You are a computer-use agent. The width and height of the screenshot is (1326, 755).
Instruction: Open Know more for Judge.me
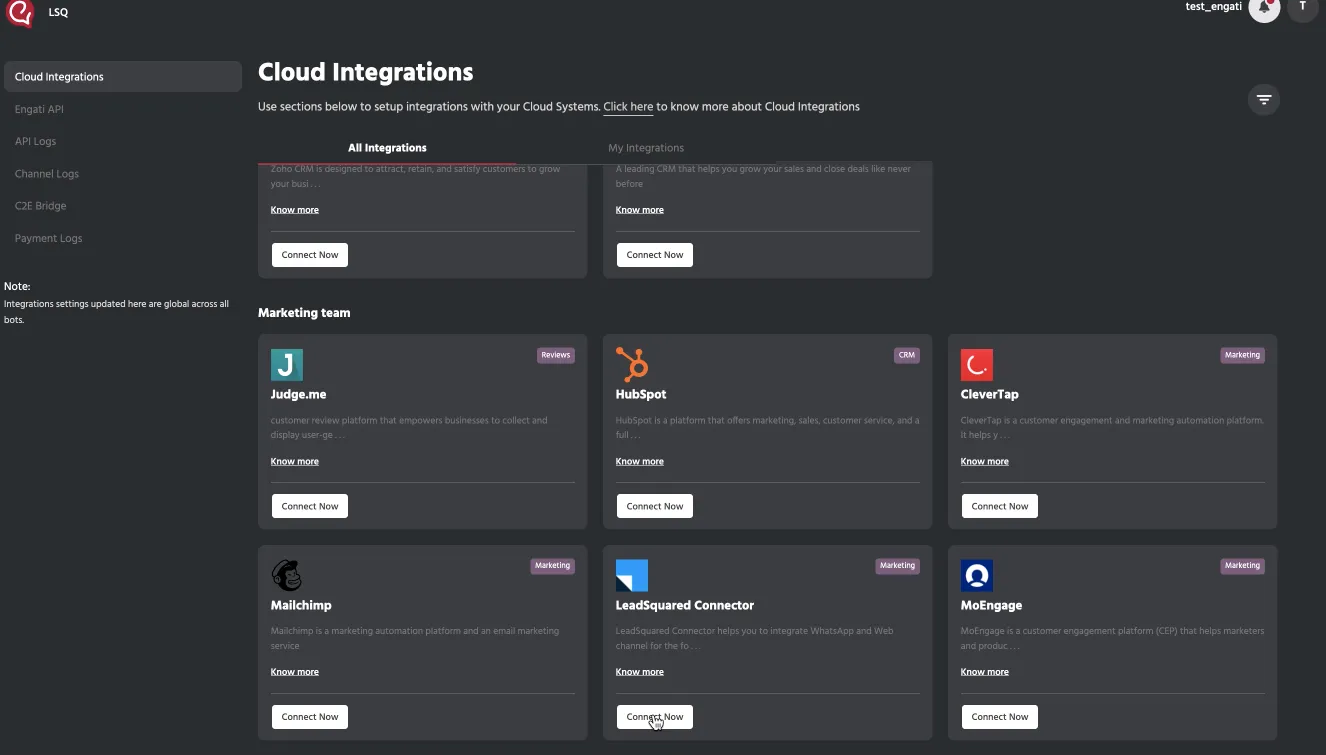[295, 462]
